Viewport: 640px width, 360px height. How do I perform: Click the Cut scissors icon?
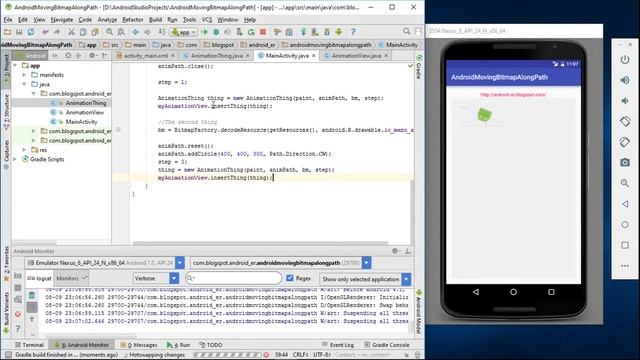71,32
